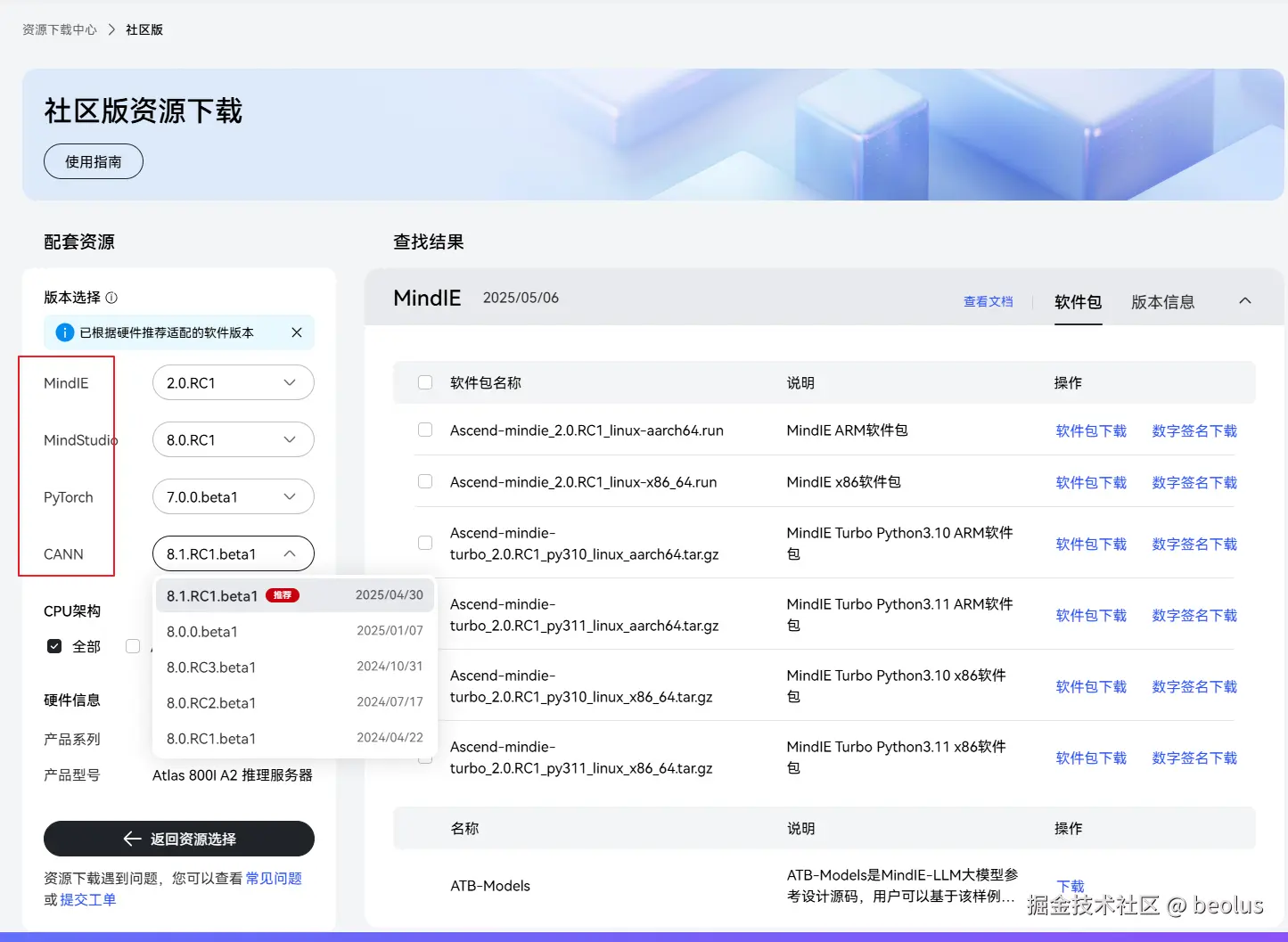This screenshot has height=942, width=1288.
Task: Choose 8.0.0.beta1 option in CANN list
Action: click(295, 631)
